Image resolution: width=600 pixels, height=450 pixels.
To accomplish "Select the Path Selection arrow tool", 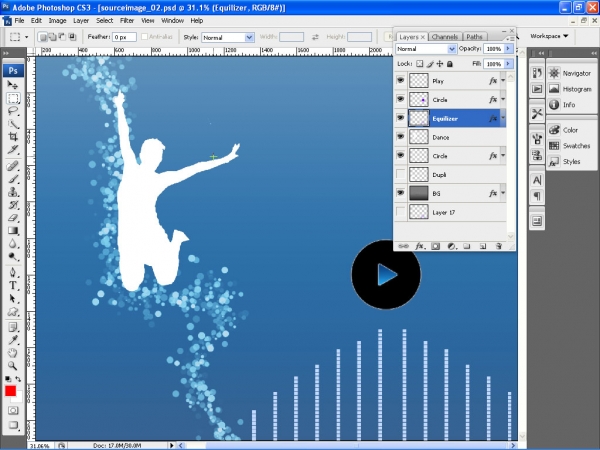I will tap(13, 298).
